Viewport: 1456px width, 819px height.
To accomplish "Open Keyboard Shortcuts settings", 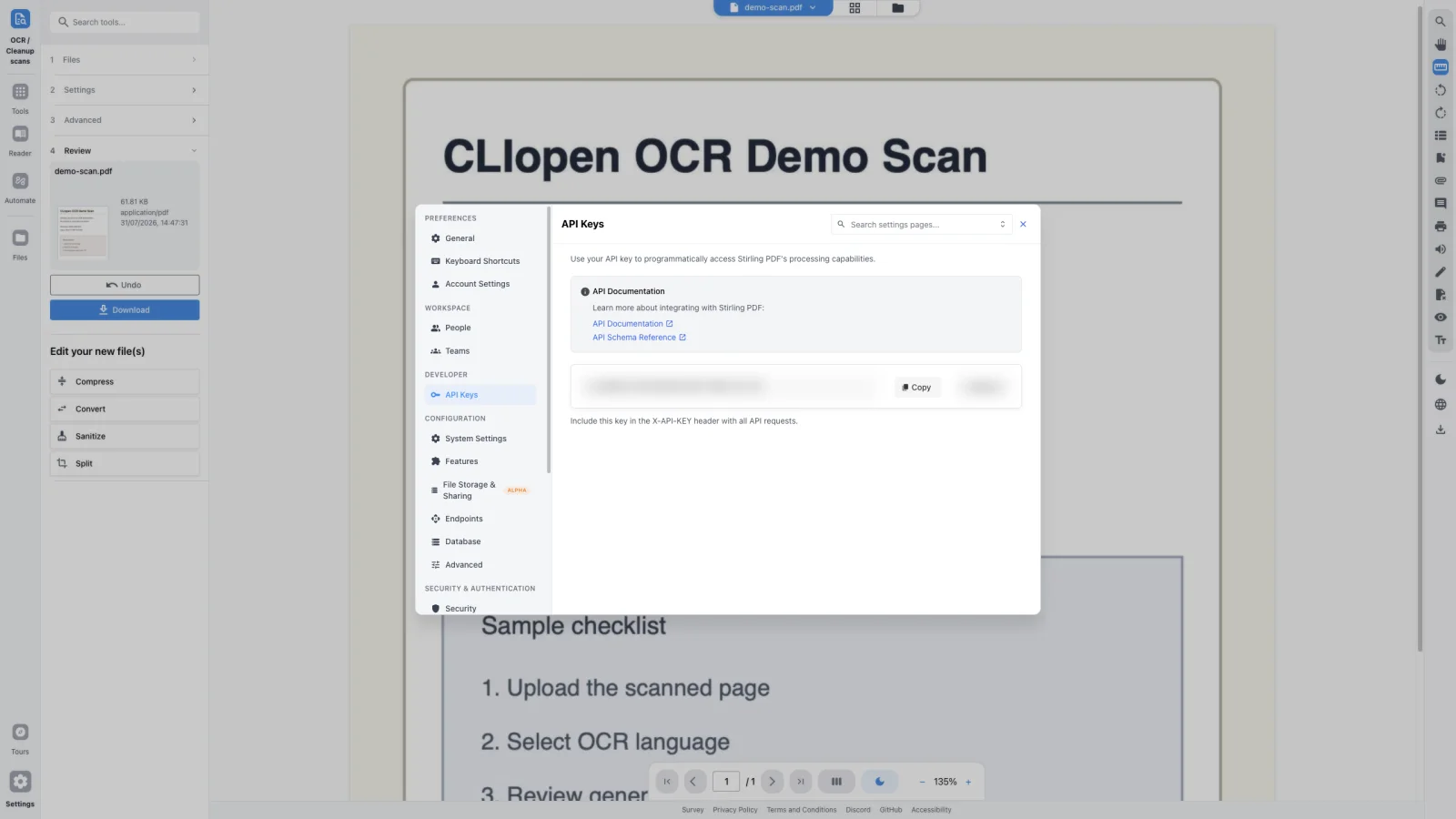I will (480, 261).
